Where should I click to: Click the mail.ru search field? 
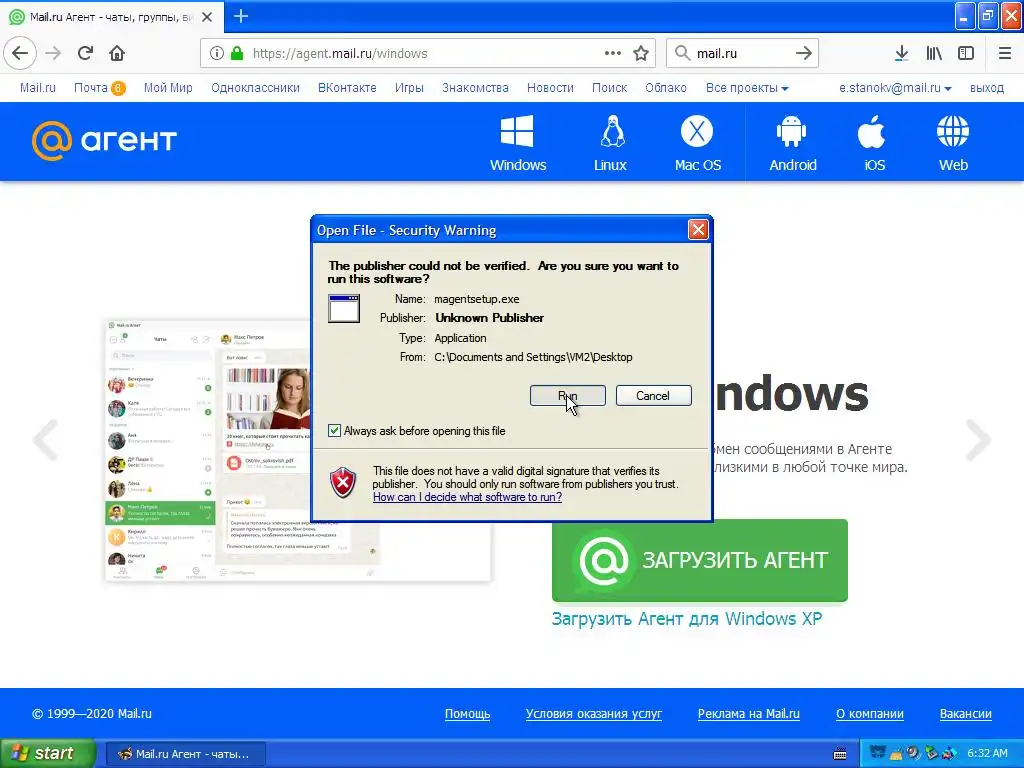point(743,54)
